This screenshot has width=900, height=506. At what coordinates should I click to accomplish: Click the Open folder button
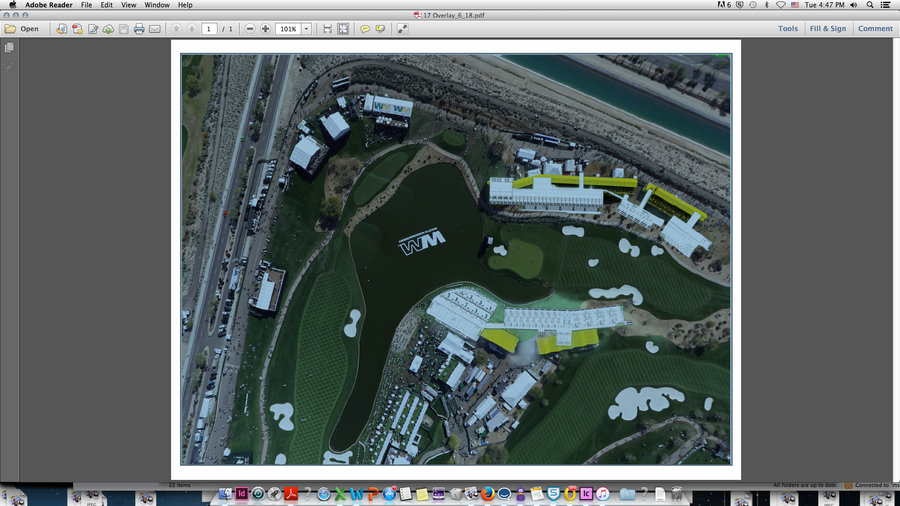[22, 29]
